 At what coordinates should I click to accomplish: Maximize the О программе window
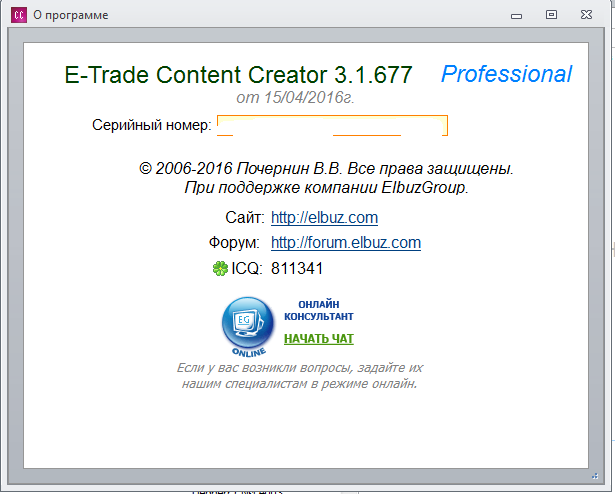pos(551,15)
